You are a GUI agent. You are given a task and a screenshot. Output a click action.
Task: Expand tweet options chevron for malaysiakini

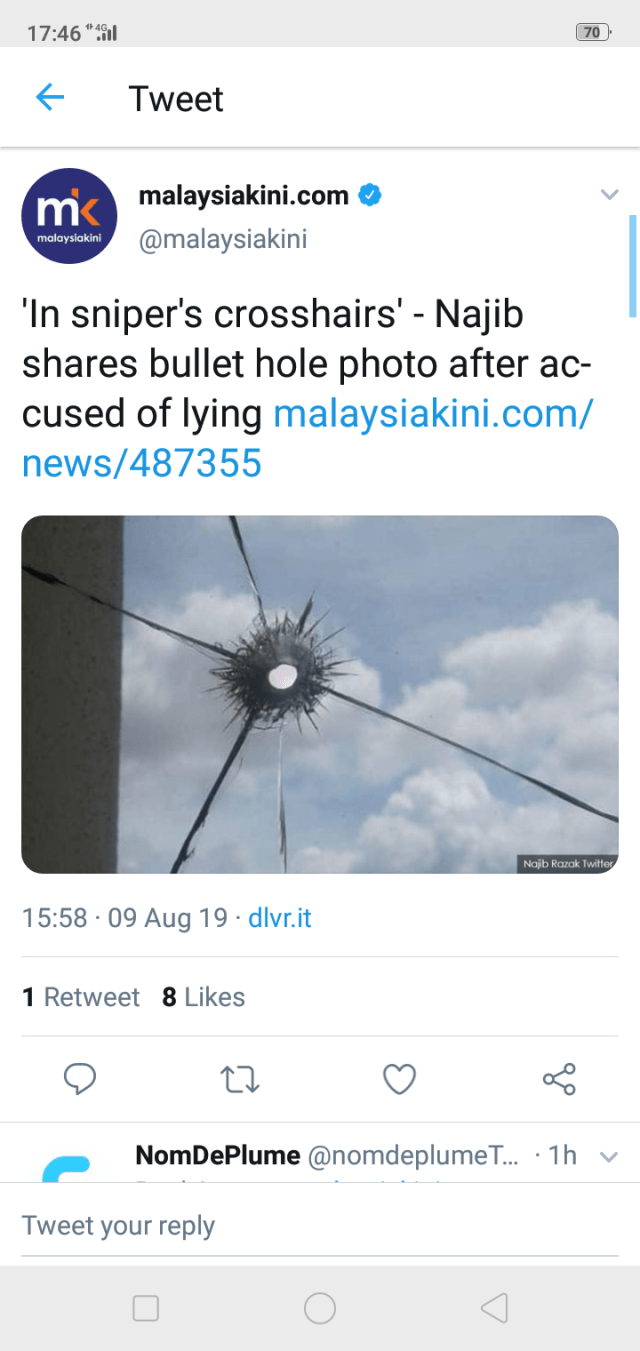[x=609, y=195]
